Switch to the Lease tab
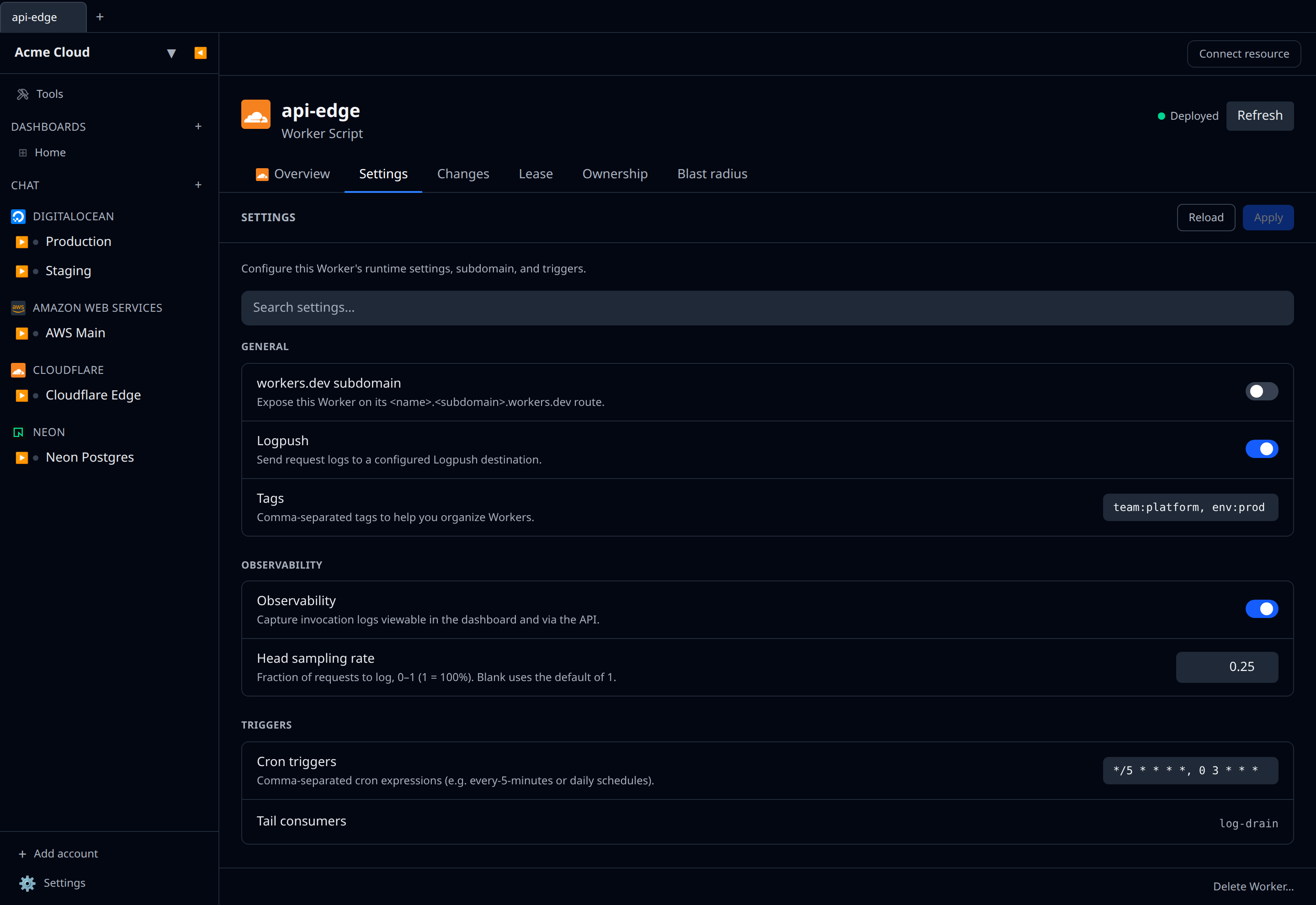This screenshot has width=1316, height=905. (x=536, y=174)
